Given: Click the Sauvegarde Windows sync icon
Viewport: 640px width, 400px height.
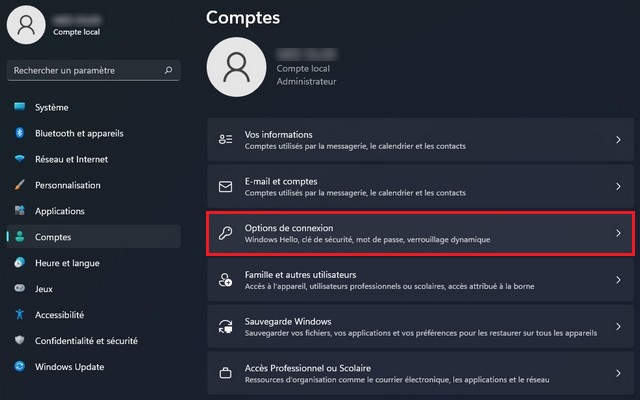Looking at the screenshot, I should (226, 327).
